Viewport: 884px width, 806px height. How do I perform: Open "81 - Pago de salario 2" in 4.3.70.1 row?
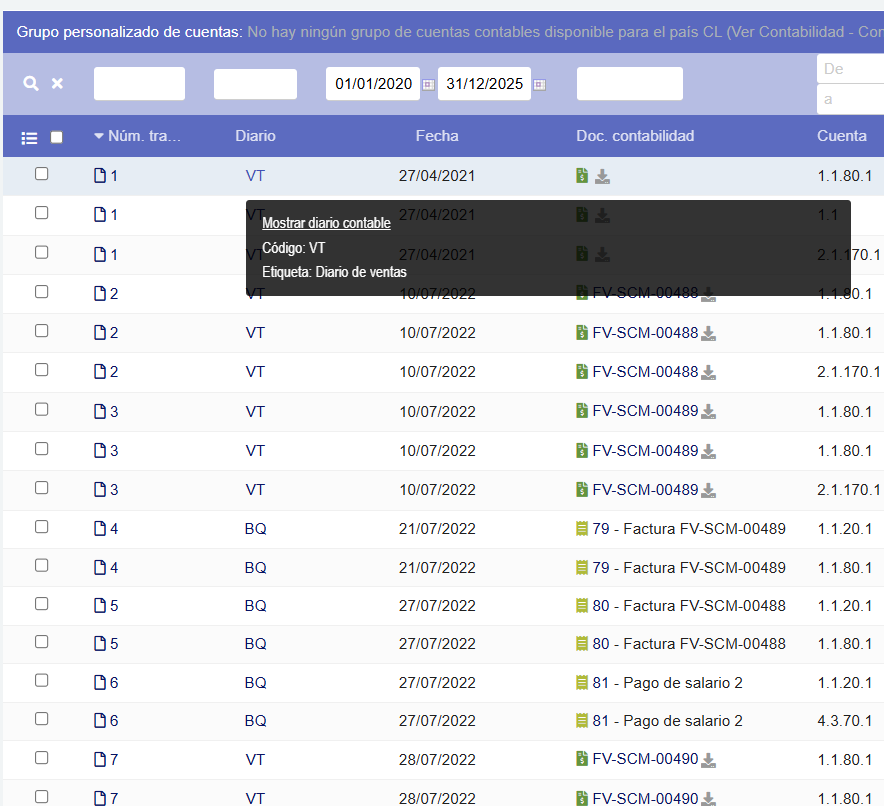pyautogui.click(x=667, y=721)
